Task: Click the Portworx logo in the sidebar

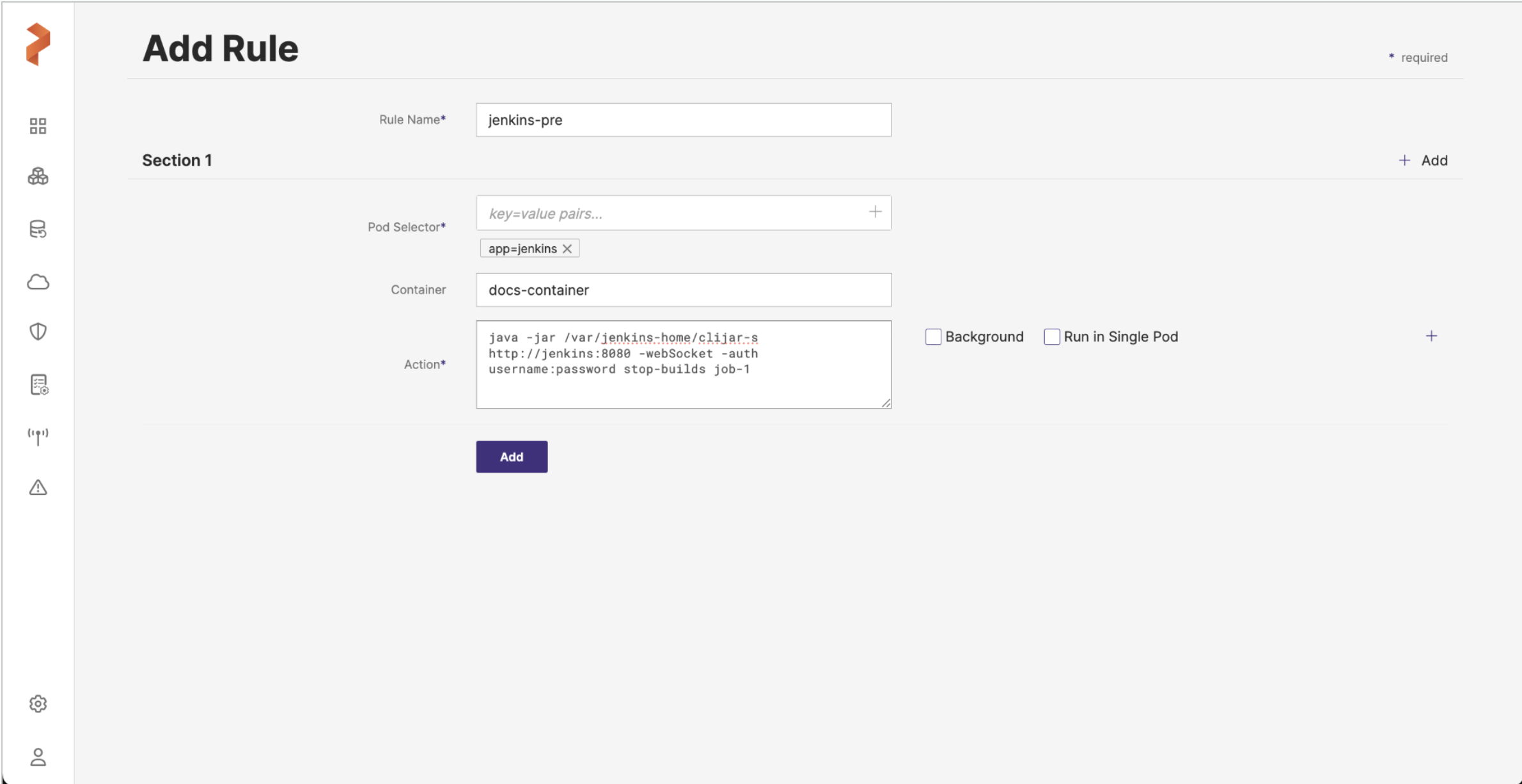Action: tap(38, 44)
